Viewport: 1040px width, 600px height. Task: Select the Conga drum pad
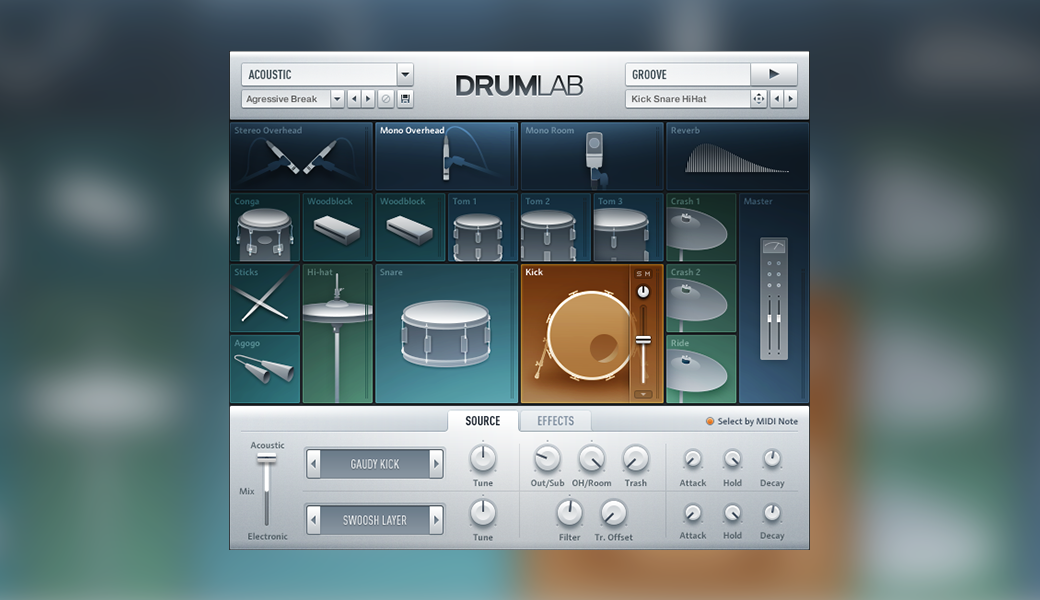265,227
